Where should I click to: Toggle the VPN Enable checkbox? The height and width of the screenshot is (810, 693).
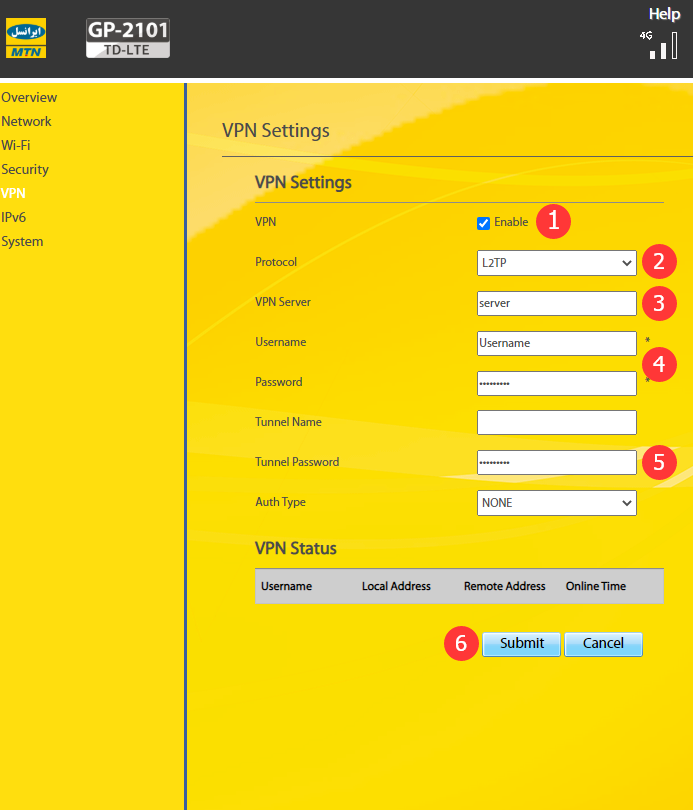[484, 223]
